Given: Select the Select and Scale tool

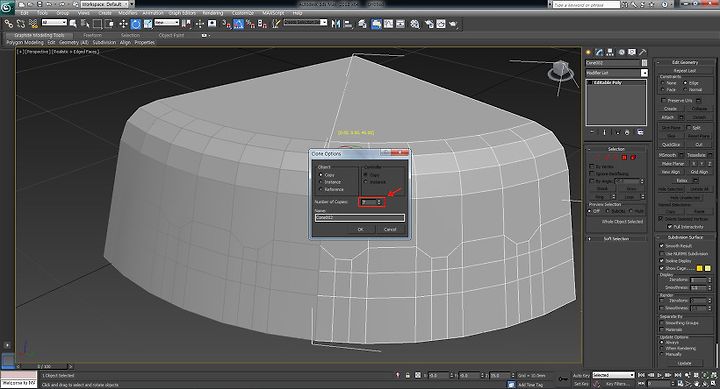Looking at the screenshot, I should (x=148, y=23).
